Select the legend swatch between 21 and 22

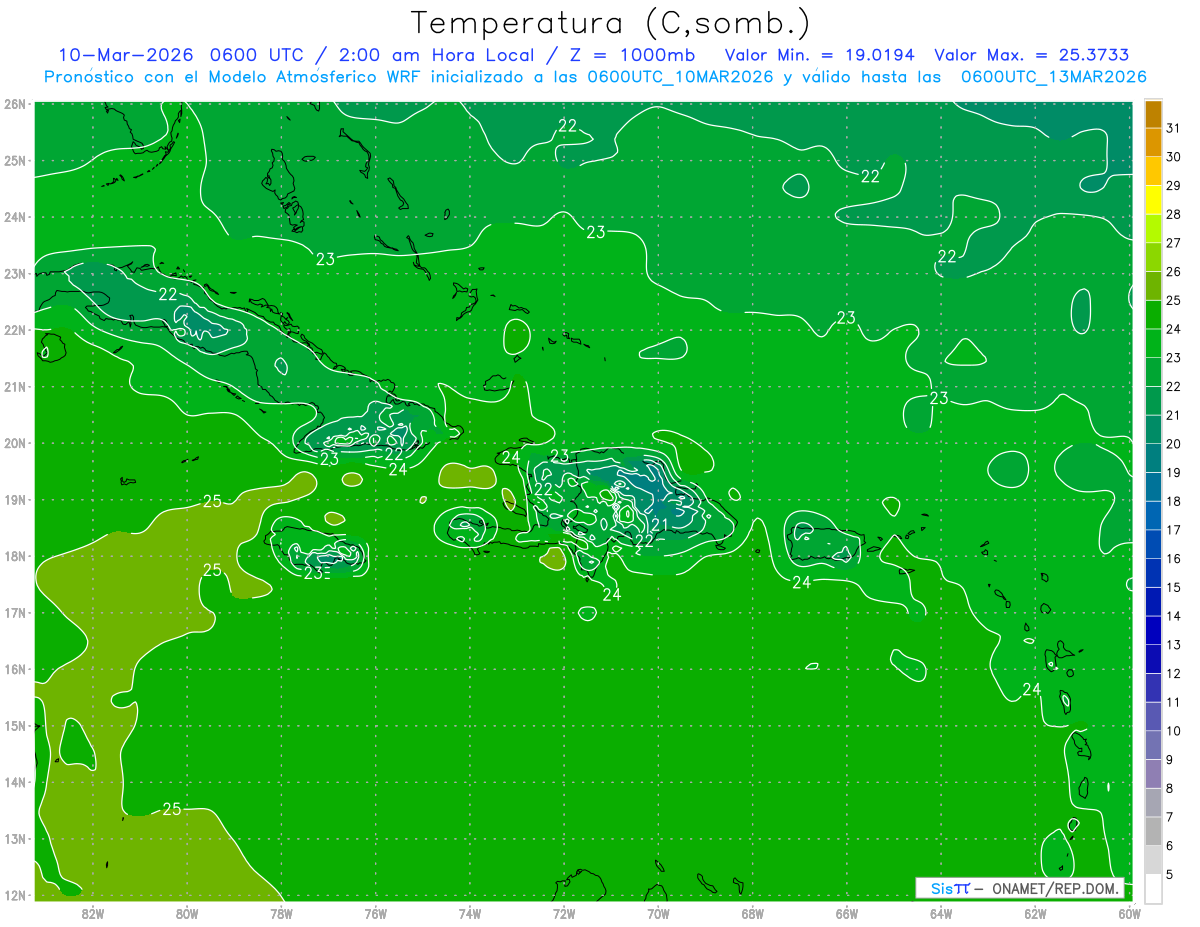pos(1153,401)
